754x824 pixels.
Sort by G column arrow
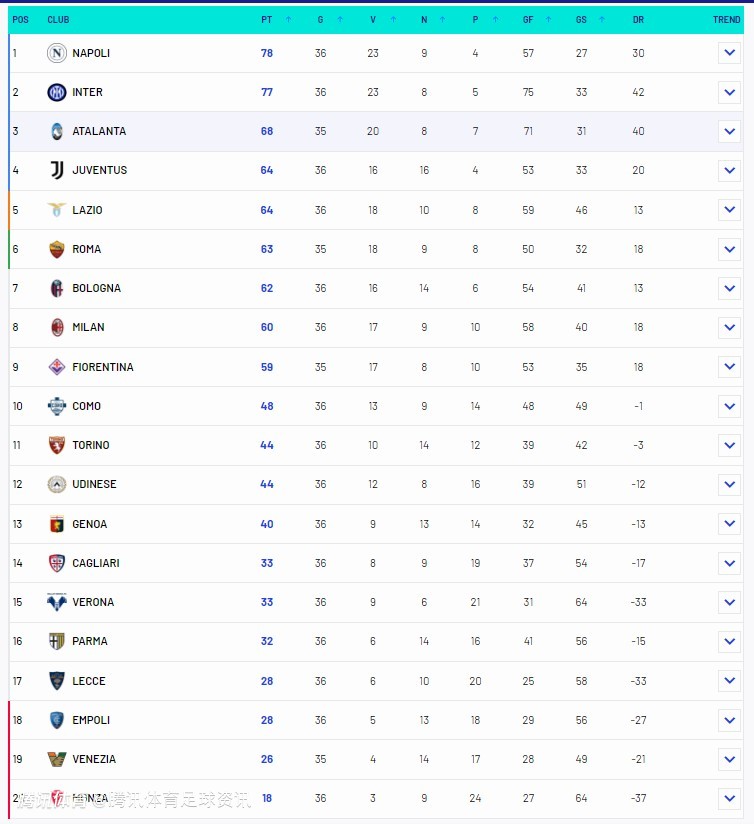click(340, 19)
